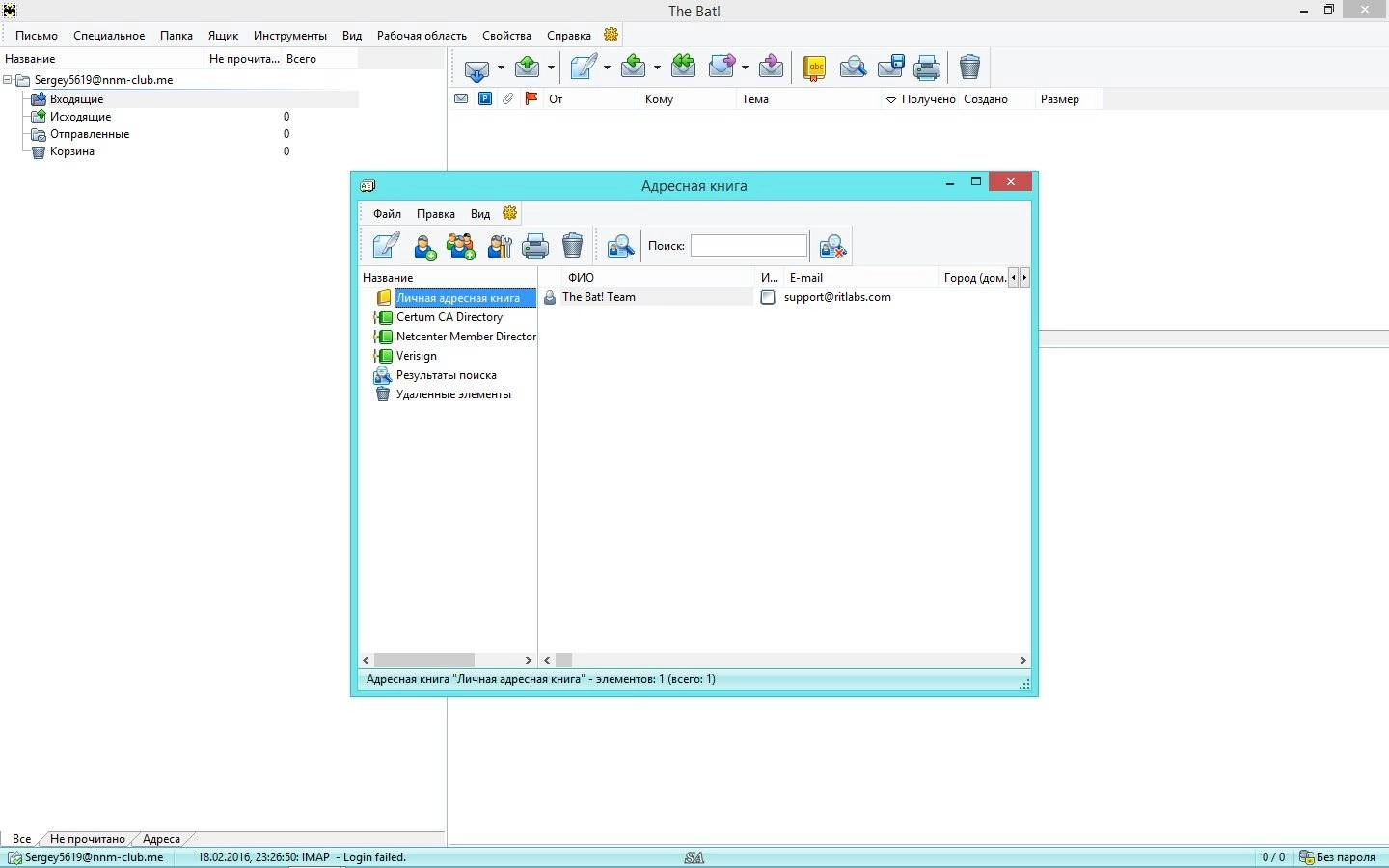Open dropdown arrow beside reply button
Screen dimensions: 1389x868
tap(657, 68)
